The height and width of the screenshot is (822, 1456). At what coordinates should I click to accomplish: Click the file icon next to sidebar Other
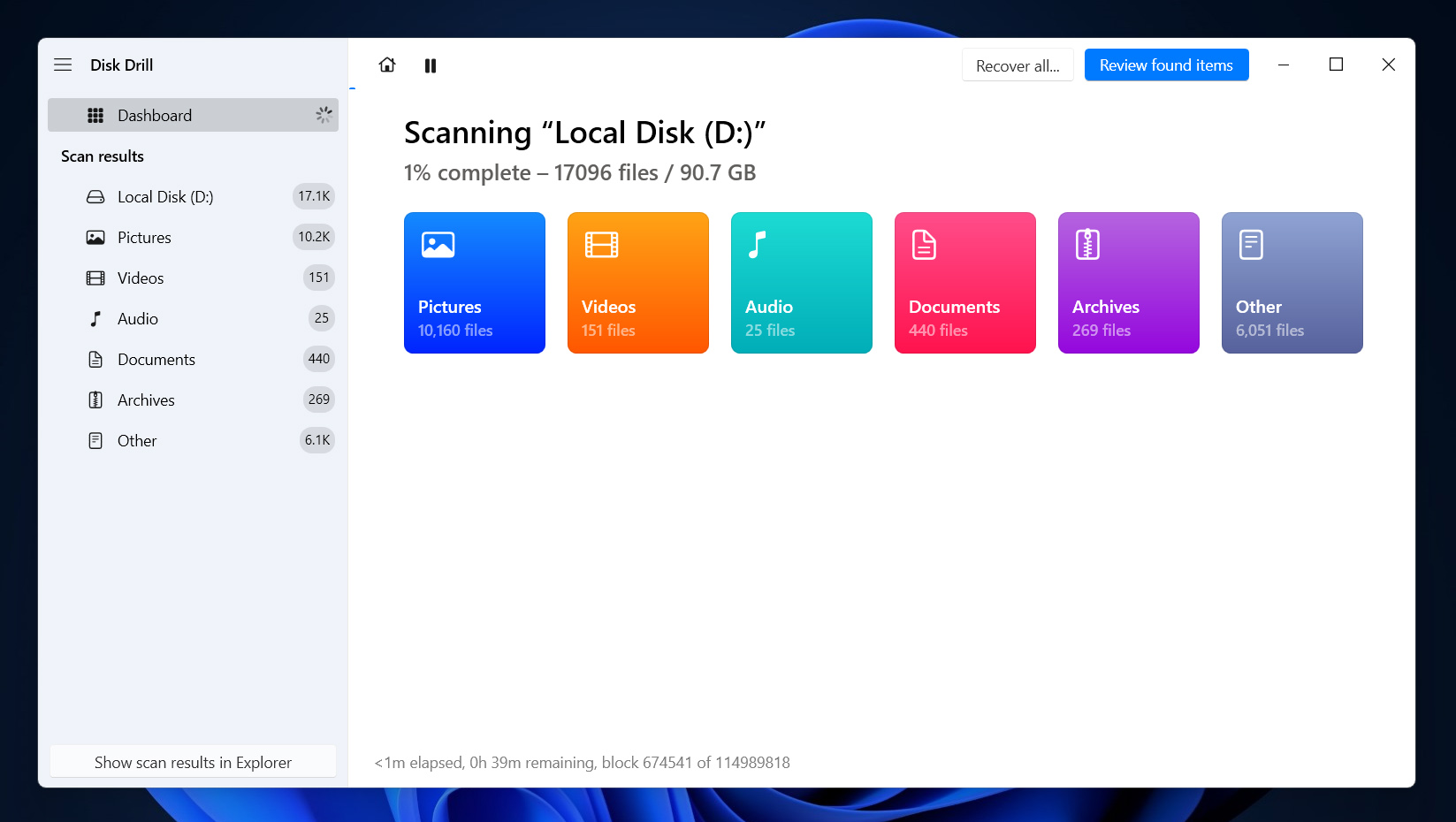pos(95,440)
